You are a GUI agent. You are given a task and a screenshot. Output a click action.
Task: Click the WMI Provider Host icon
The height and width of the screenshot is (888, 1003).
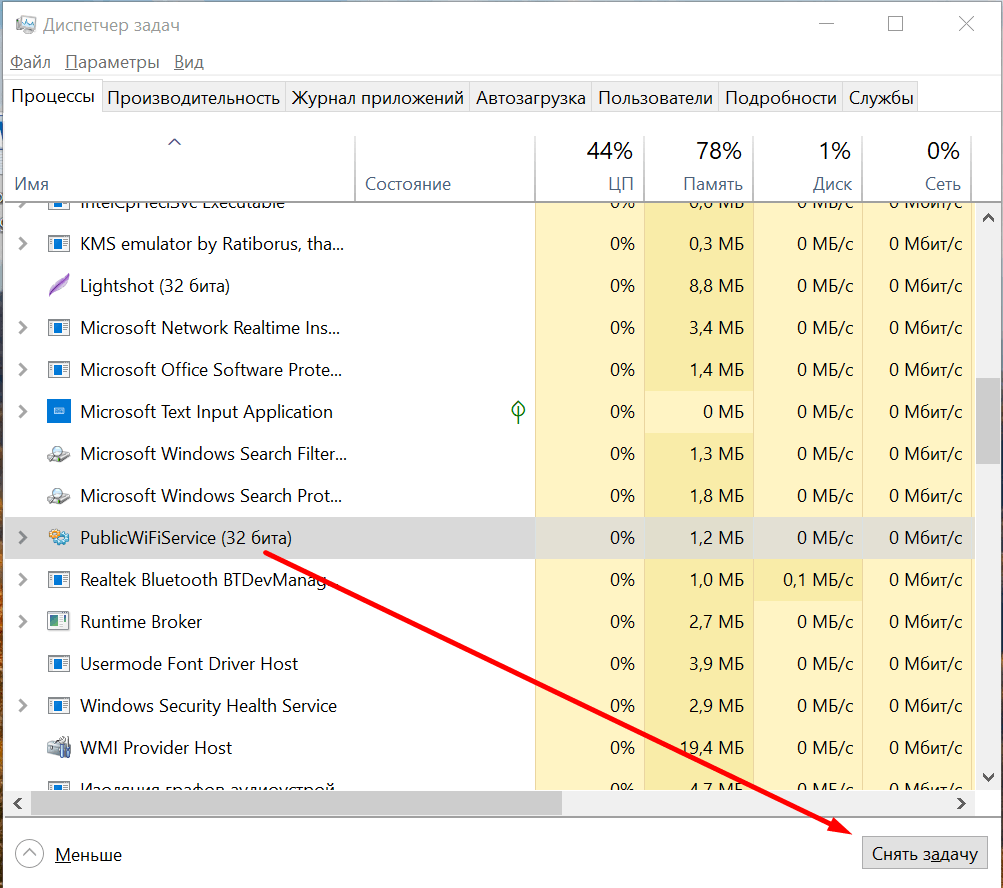coord(59,748)
